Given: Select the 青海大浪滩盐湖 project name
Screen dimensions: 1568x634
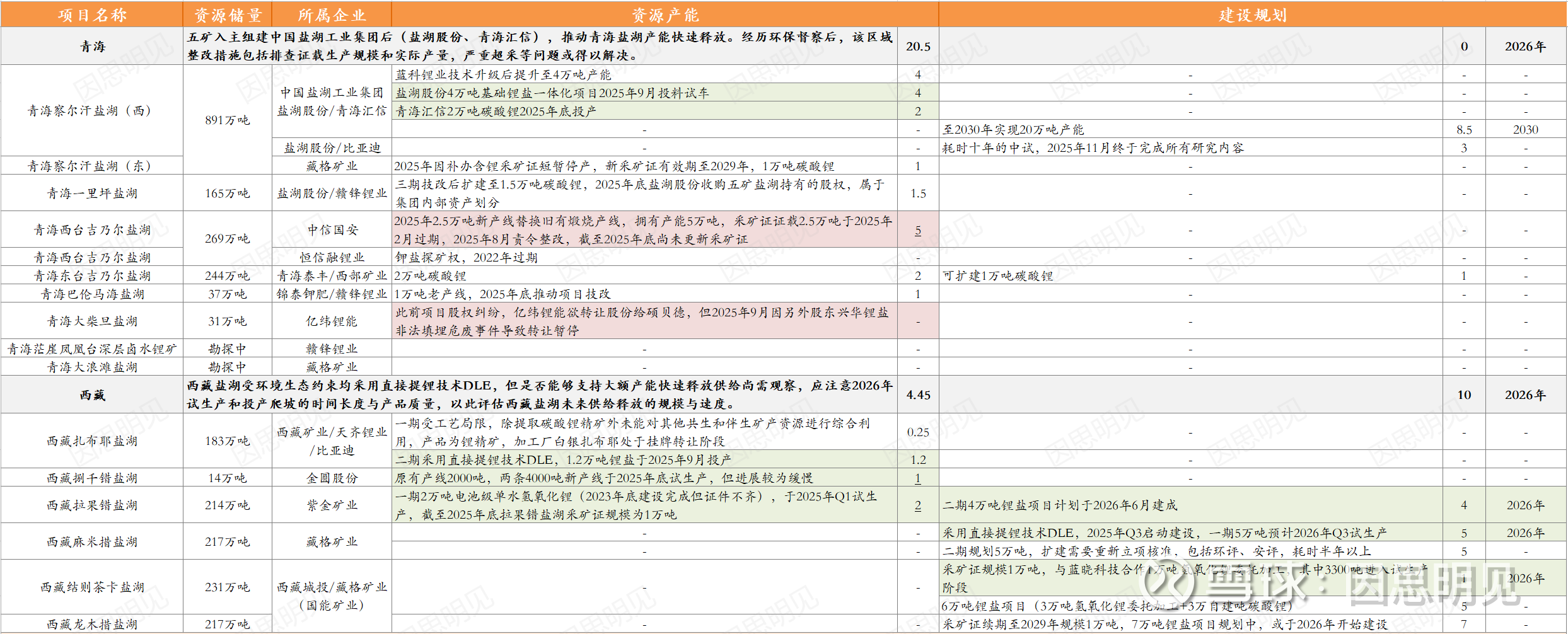Looking at the screenshot, I should click(x=92, y=367).
